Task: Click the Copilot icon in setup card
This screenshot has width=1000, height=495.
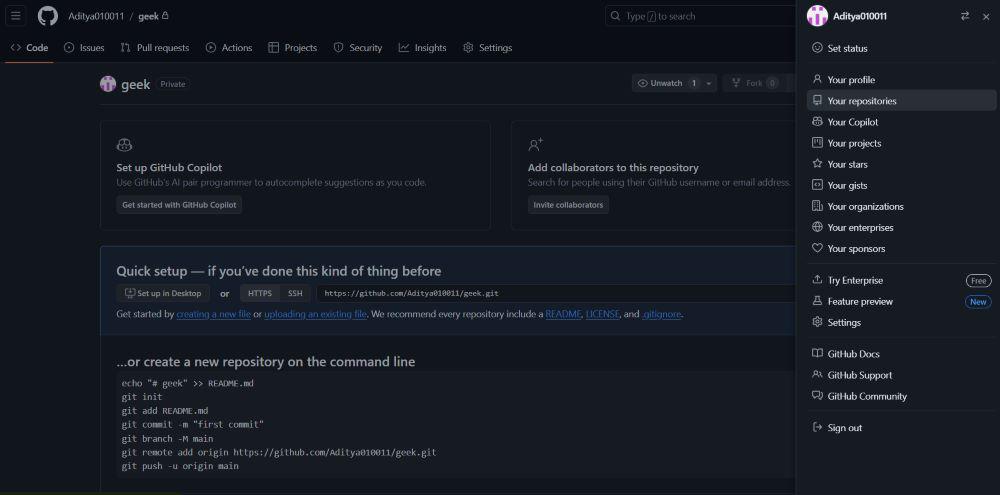Action: point(124,145)
